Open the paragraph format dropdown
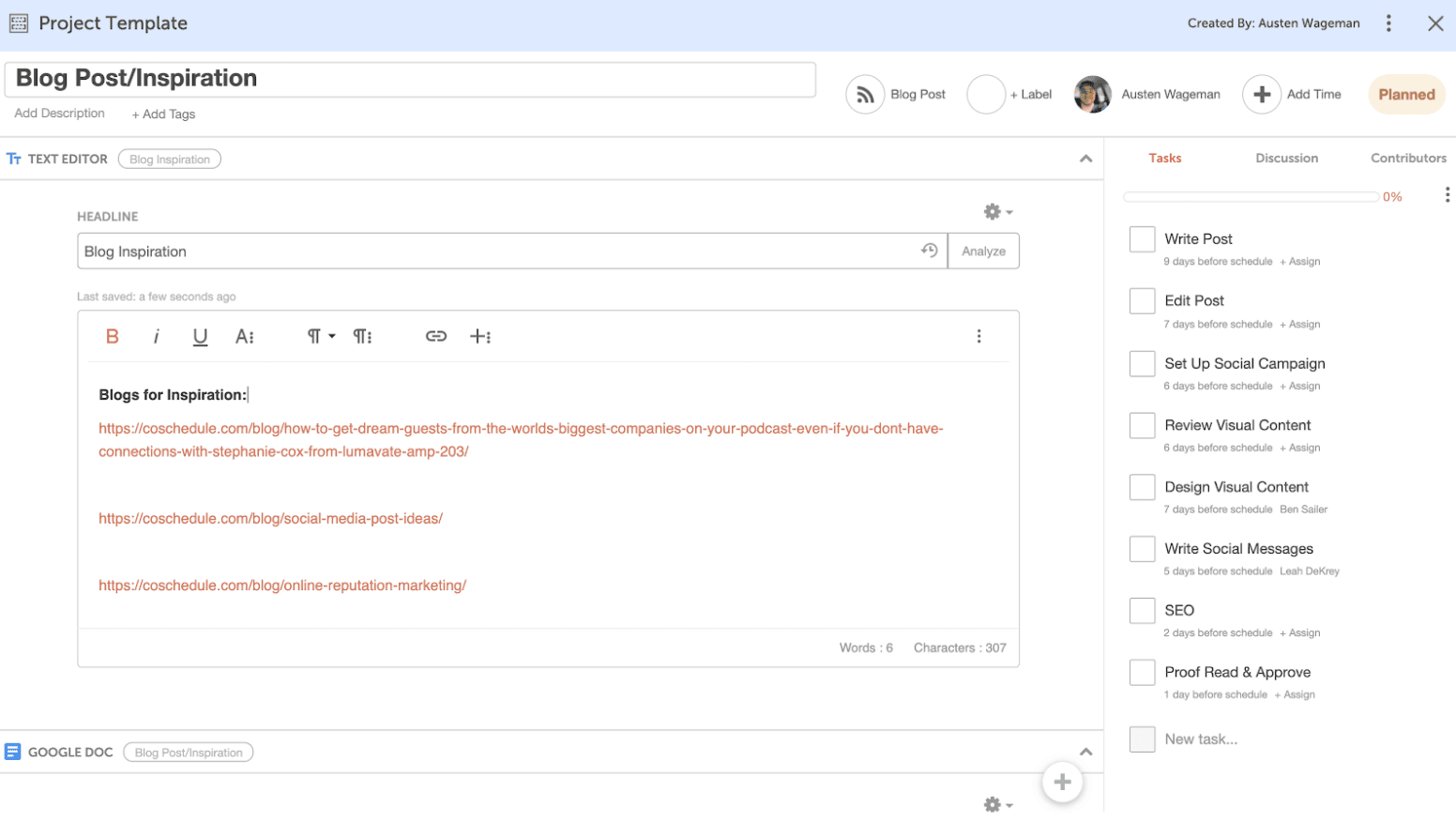This screenshot has height=822, width=1456. pos(321,336)
